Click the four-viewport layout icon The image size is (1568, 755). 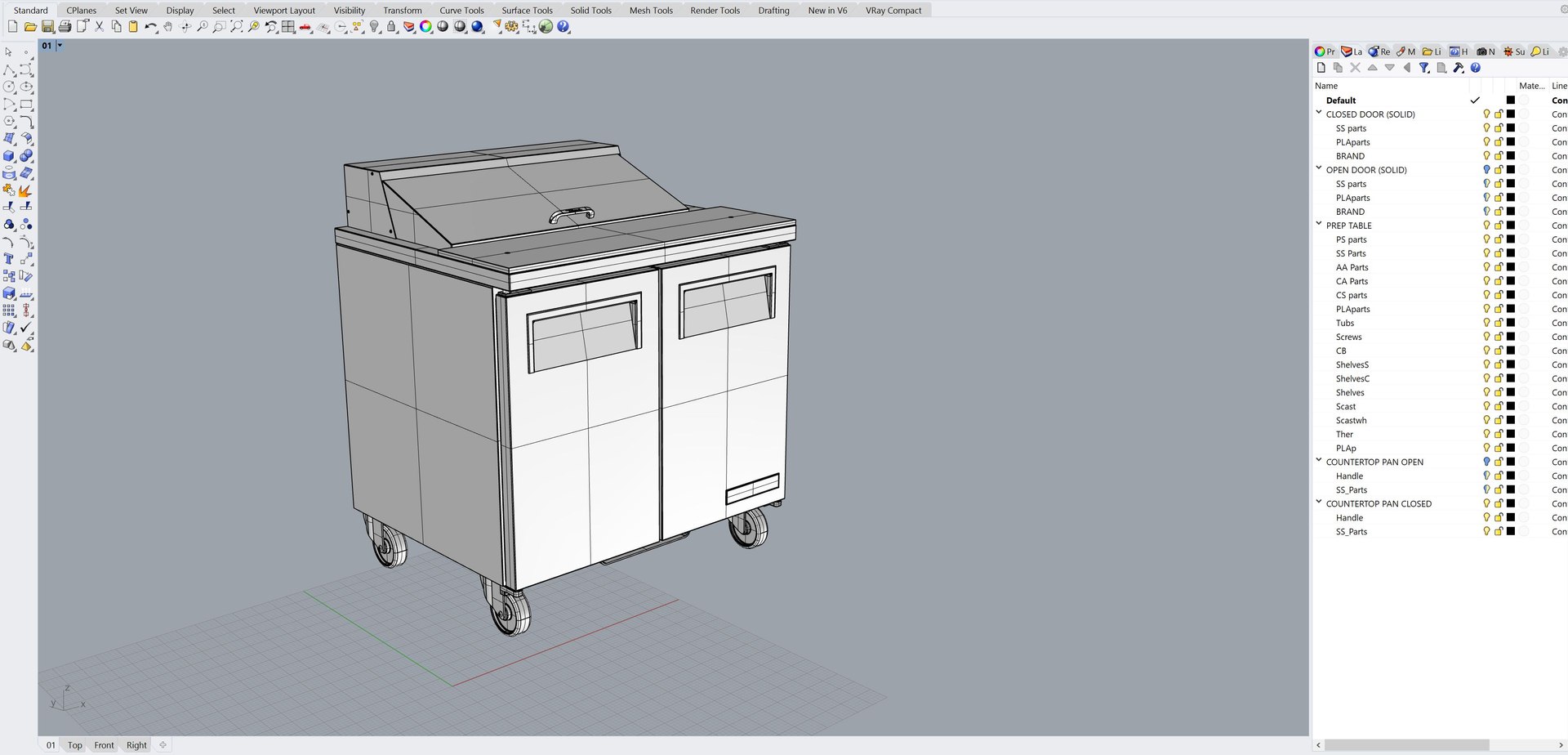288,26
